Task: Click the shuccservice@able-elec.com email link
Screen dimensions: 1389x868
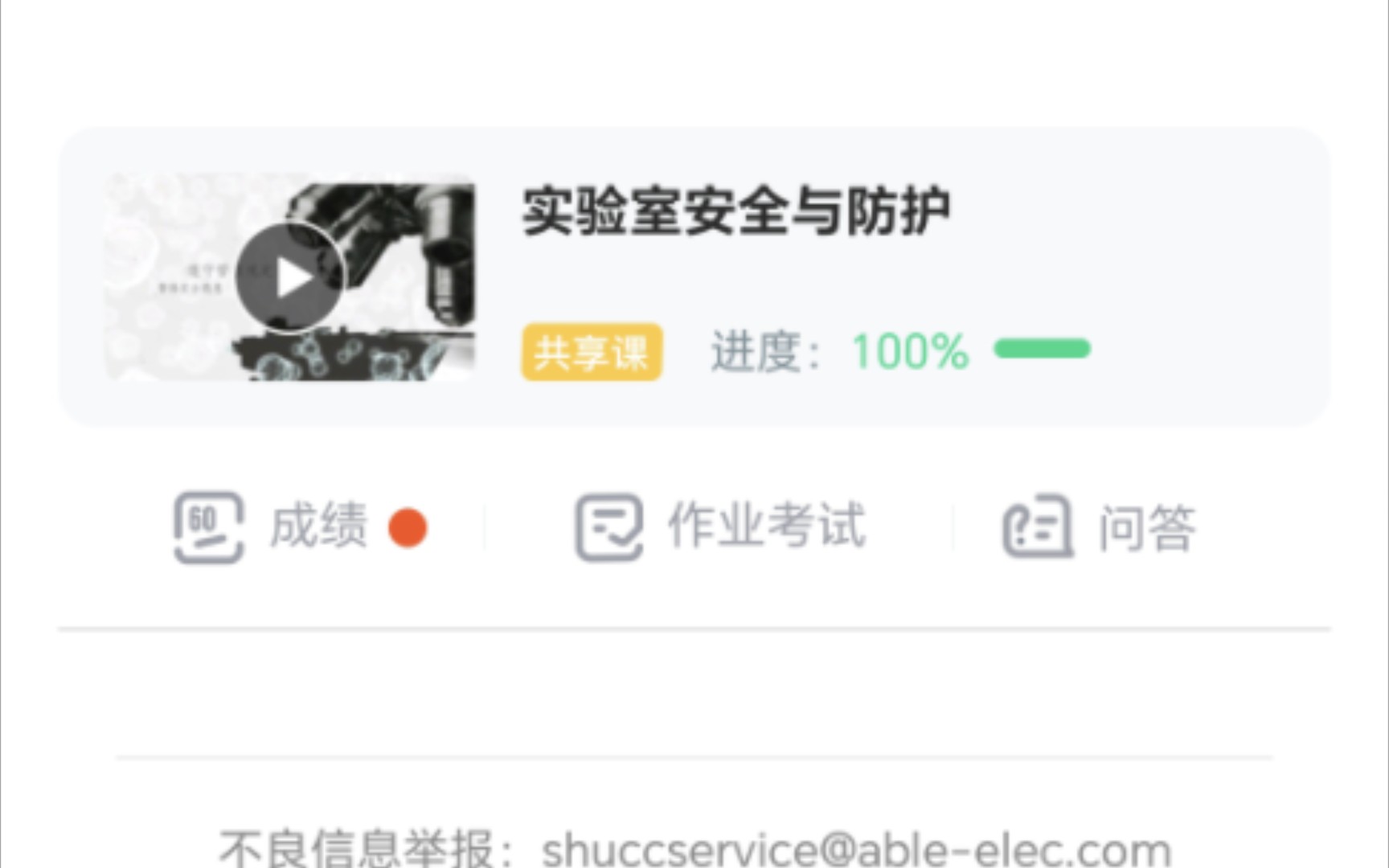Action: point(856,850)
